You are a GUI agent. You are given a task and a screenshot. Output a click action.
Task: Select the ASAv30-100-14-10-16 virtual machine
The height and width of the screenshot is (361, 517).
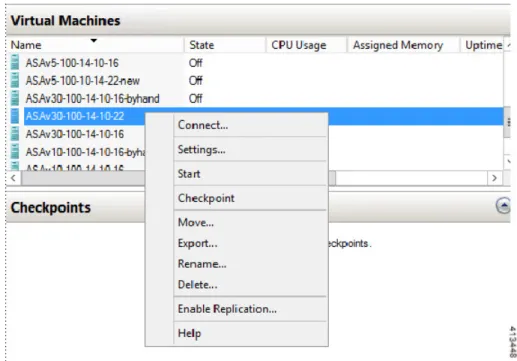coord(75,134)
